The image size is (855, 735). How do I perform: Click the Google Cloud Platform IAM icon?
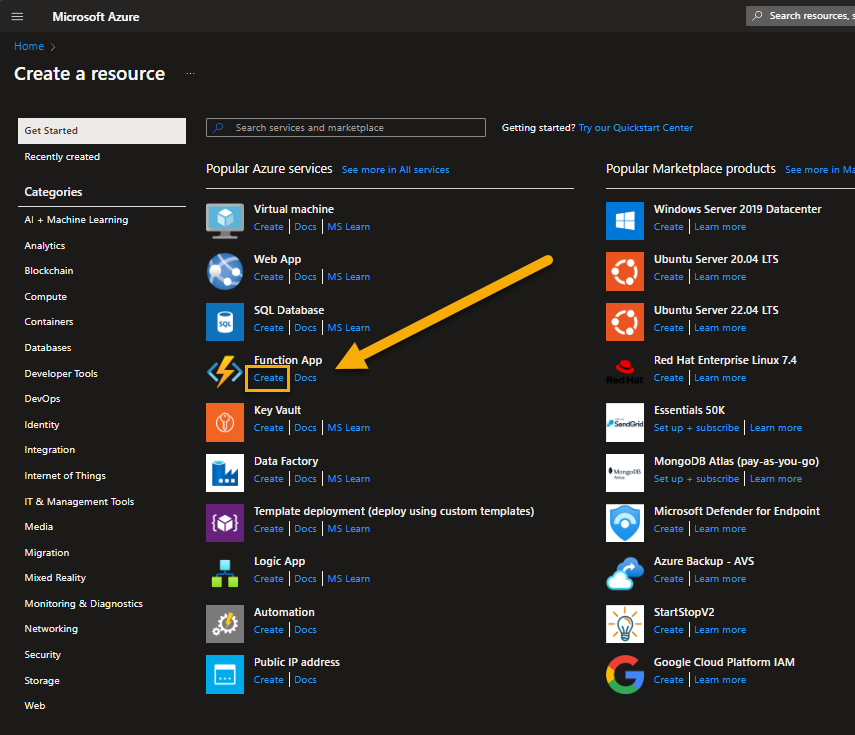click(x=625, y=674)
